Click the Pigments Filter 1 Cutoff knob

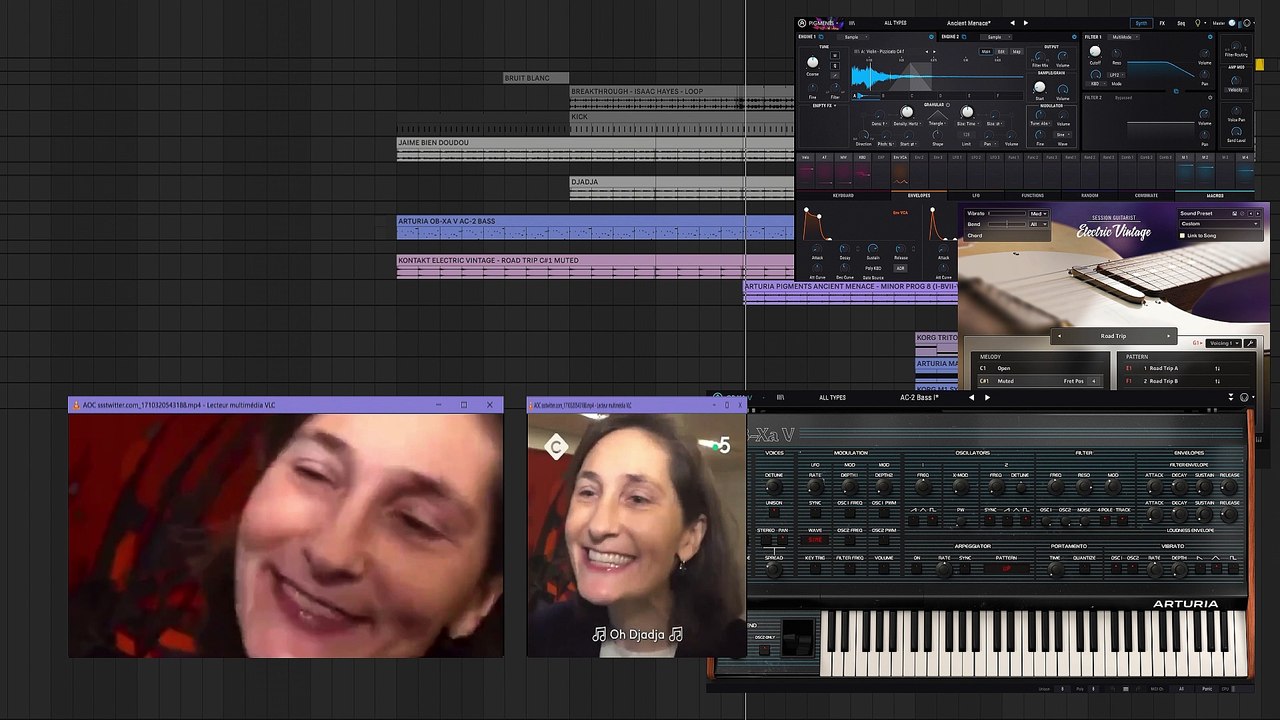click(x=1095, y=52)
